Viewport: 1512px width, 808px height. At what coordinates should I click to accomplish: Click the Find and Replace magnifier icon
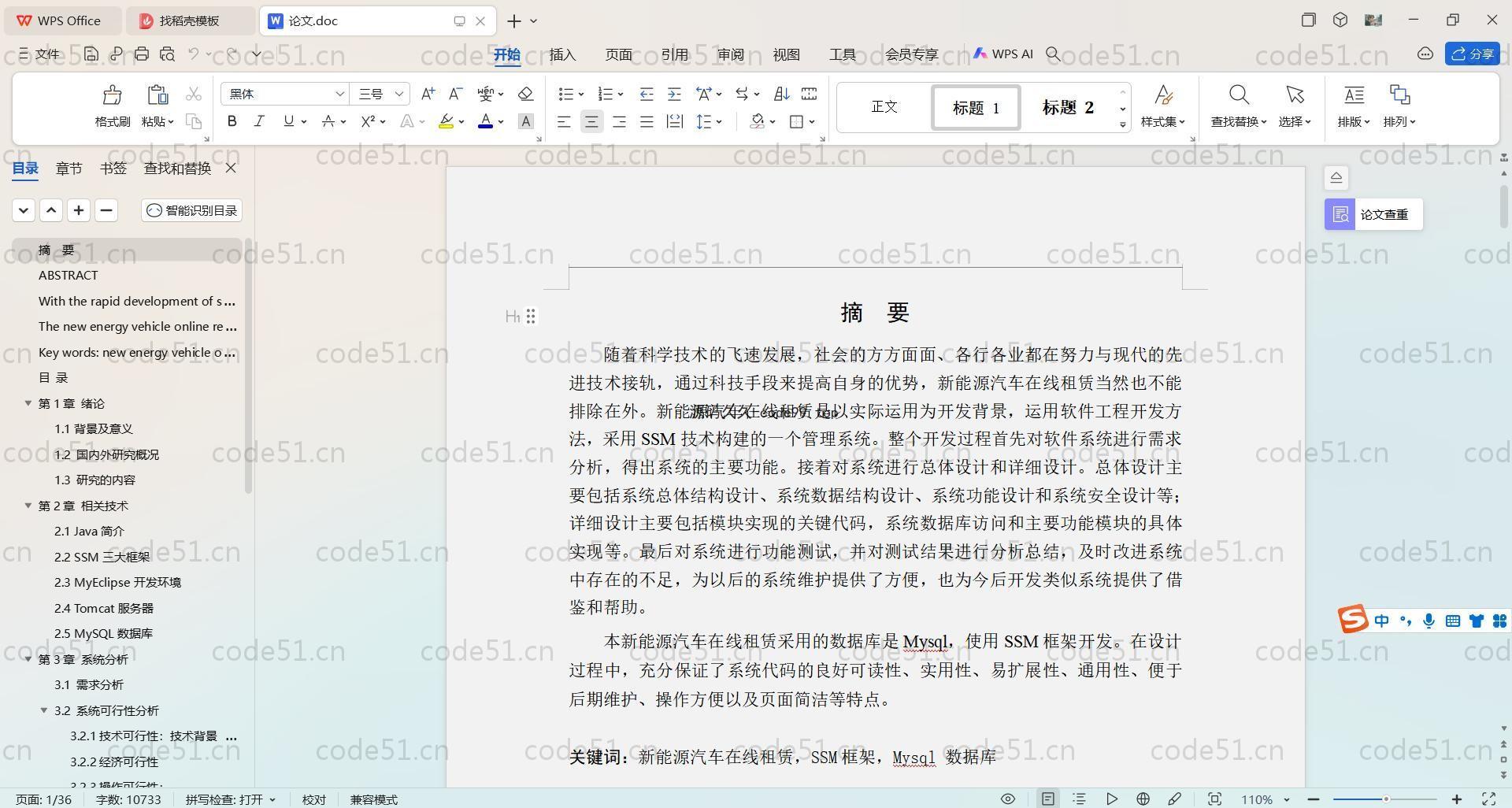pos(1239,95)
